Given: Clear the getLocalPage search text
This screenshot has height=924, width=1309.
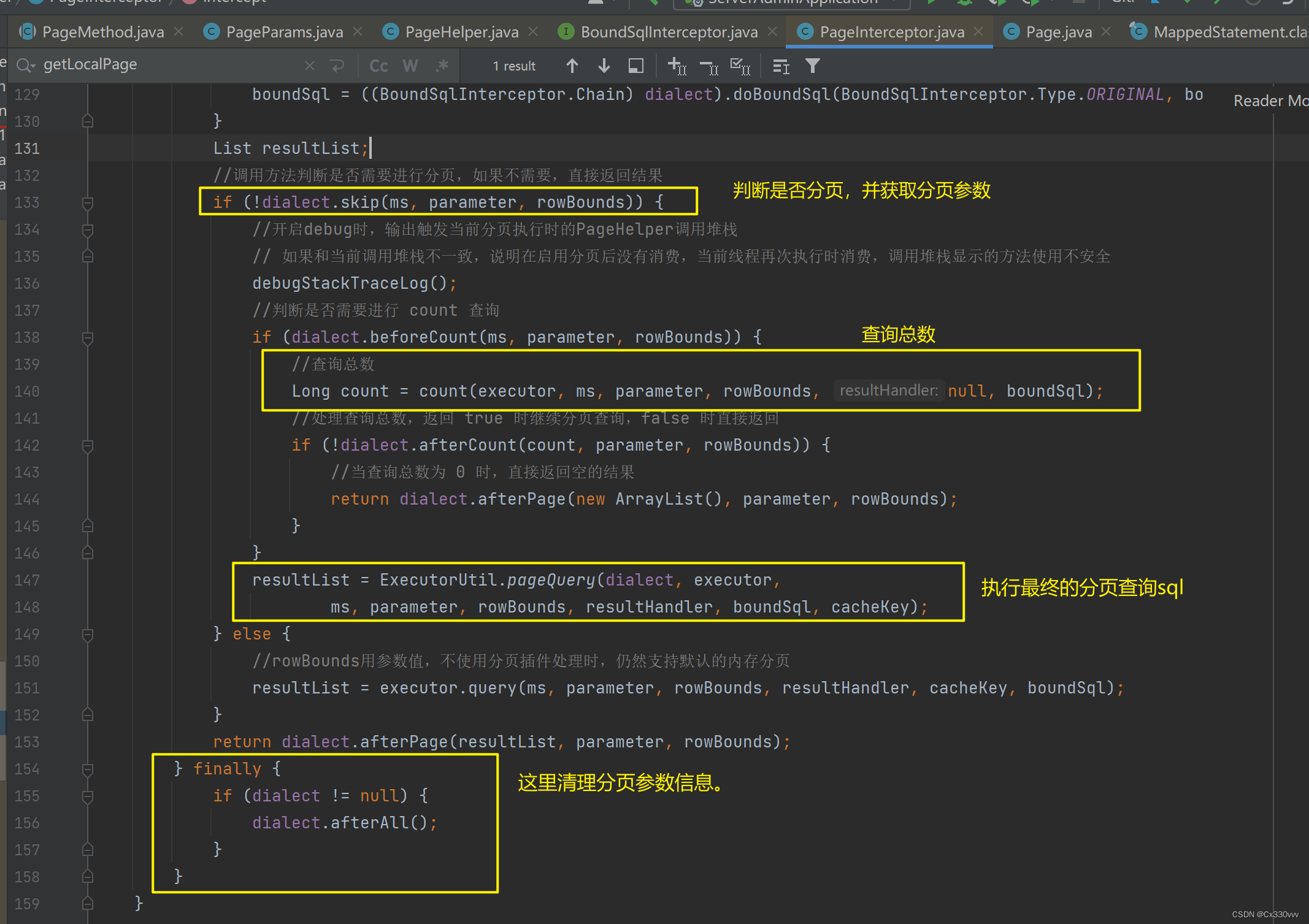Looking at the screenshot, I should coord(310,66).
